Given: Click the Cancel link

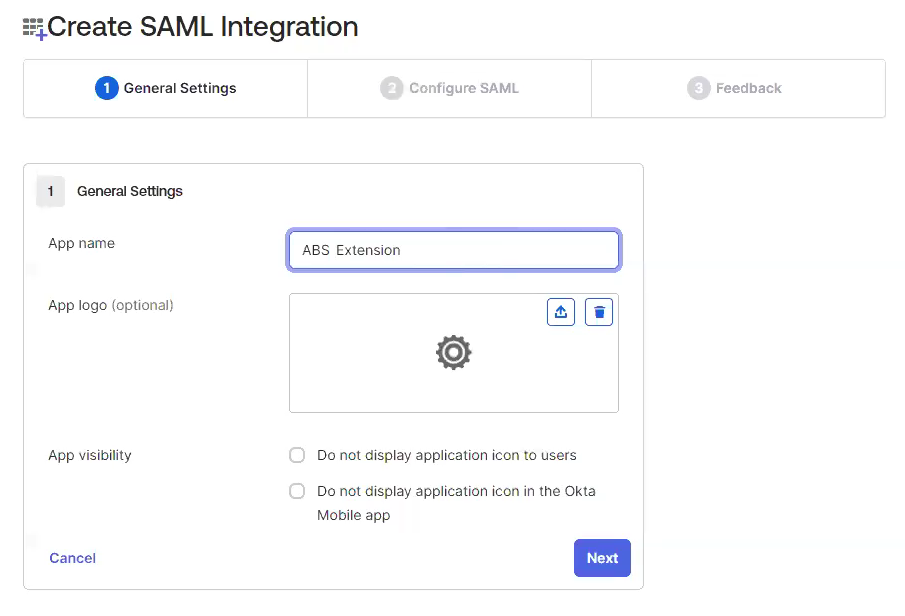Looking at the screenshot, I should pyautogui.click(x=73, y=558).
